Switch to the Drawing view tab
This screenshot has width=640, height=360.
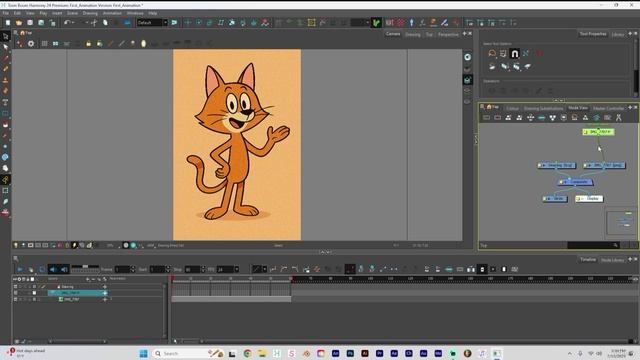click(x=413, y=35)
